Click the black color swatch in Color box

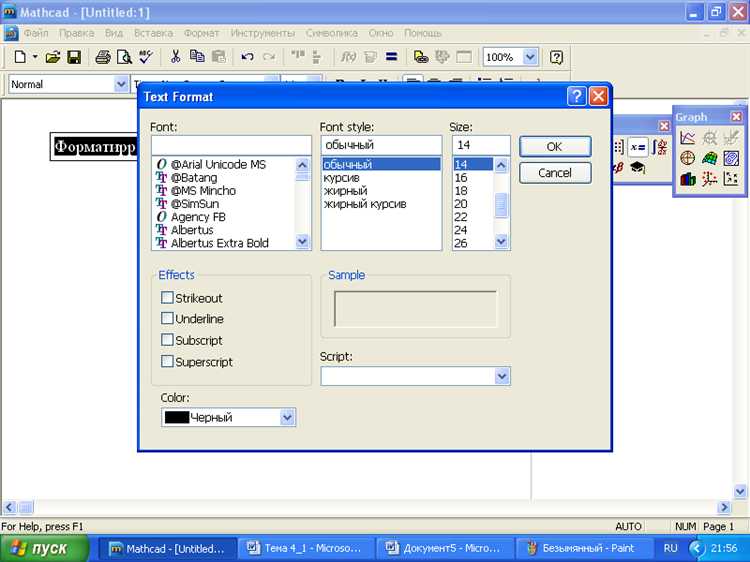pyautogui.click(x=176, y=417)
